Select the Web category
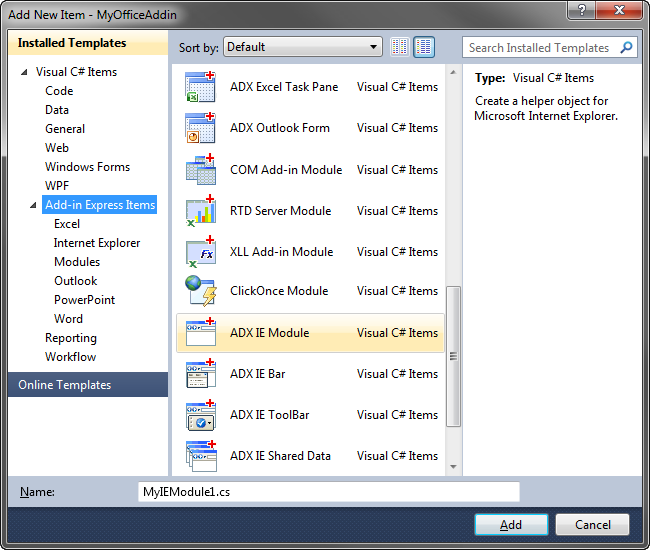Screen dimensions: 650x550 pyautogui.click(x=57, y=148)
